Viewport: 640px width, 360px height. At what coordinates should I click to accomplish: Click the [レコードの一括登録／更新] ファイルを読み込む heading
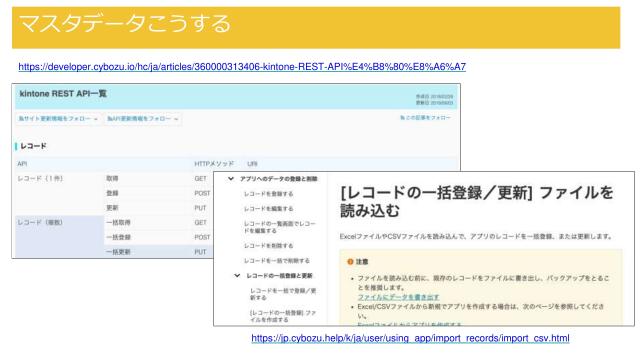(476, 202)
